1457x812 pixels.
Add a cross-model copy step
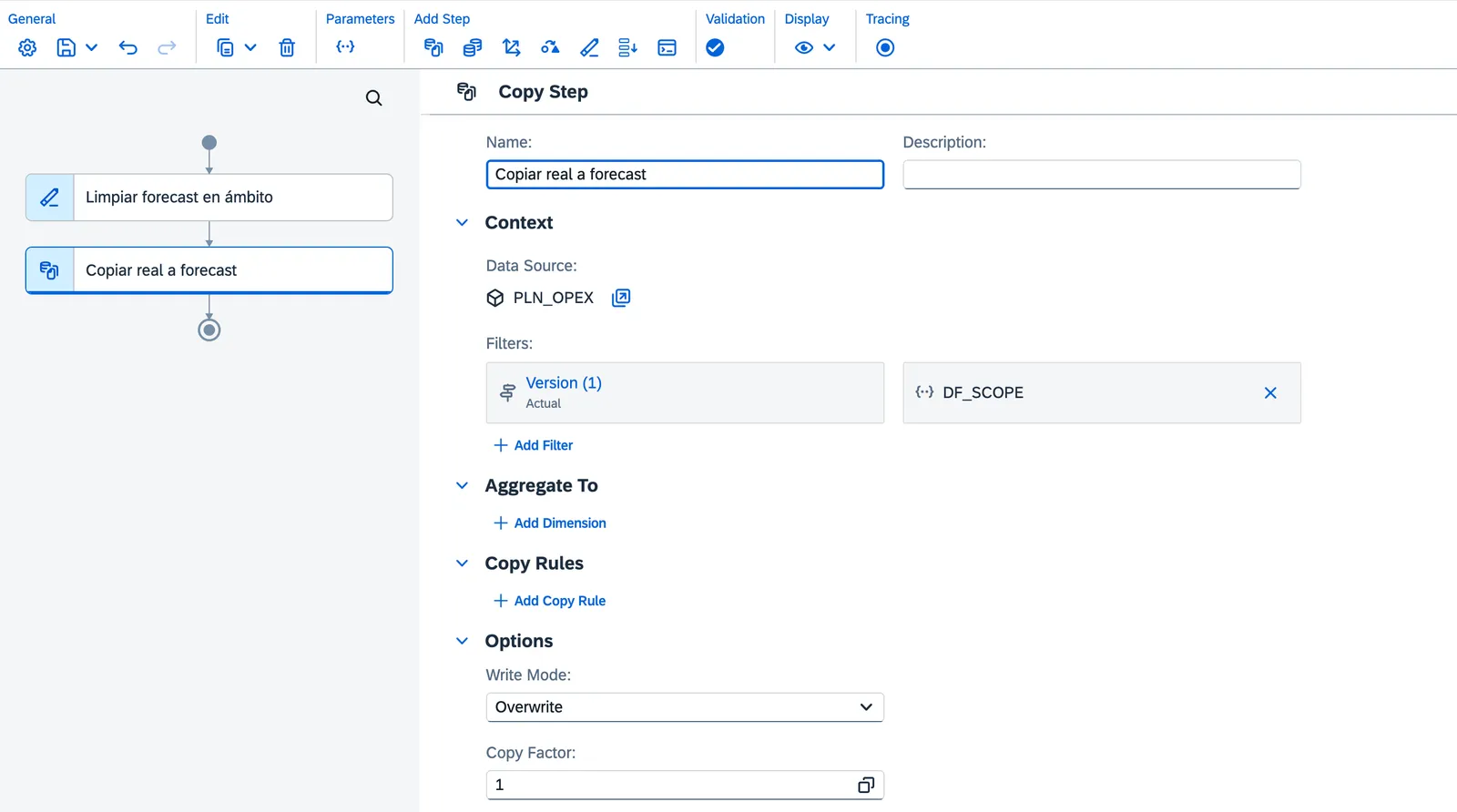click(x=472, y=47)
